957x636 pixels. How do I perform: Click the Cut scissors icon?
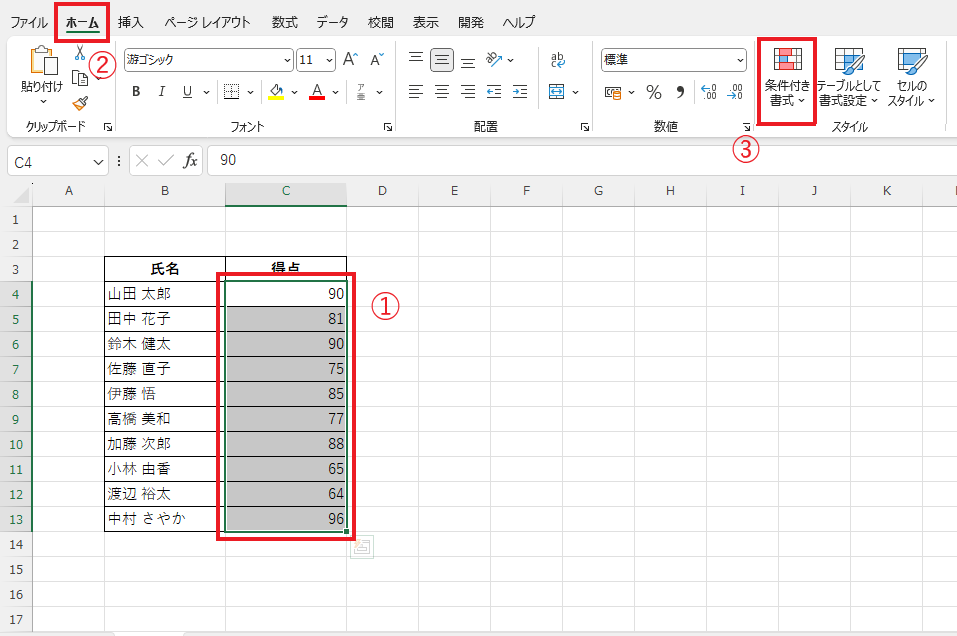pyautogui.click(x=80, y=53)
